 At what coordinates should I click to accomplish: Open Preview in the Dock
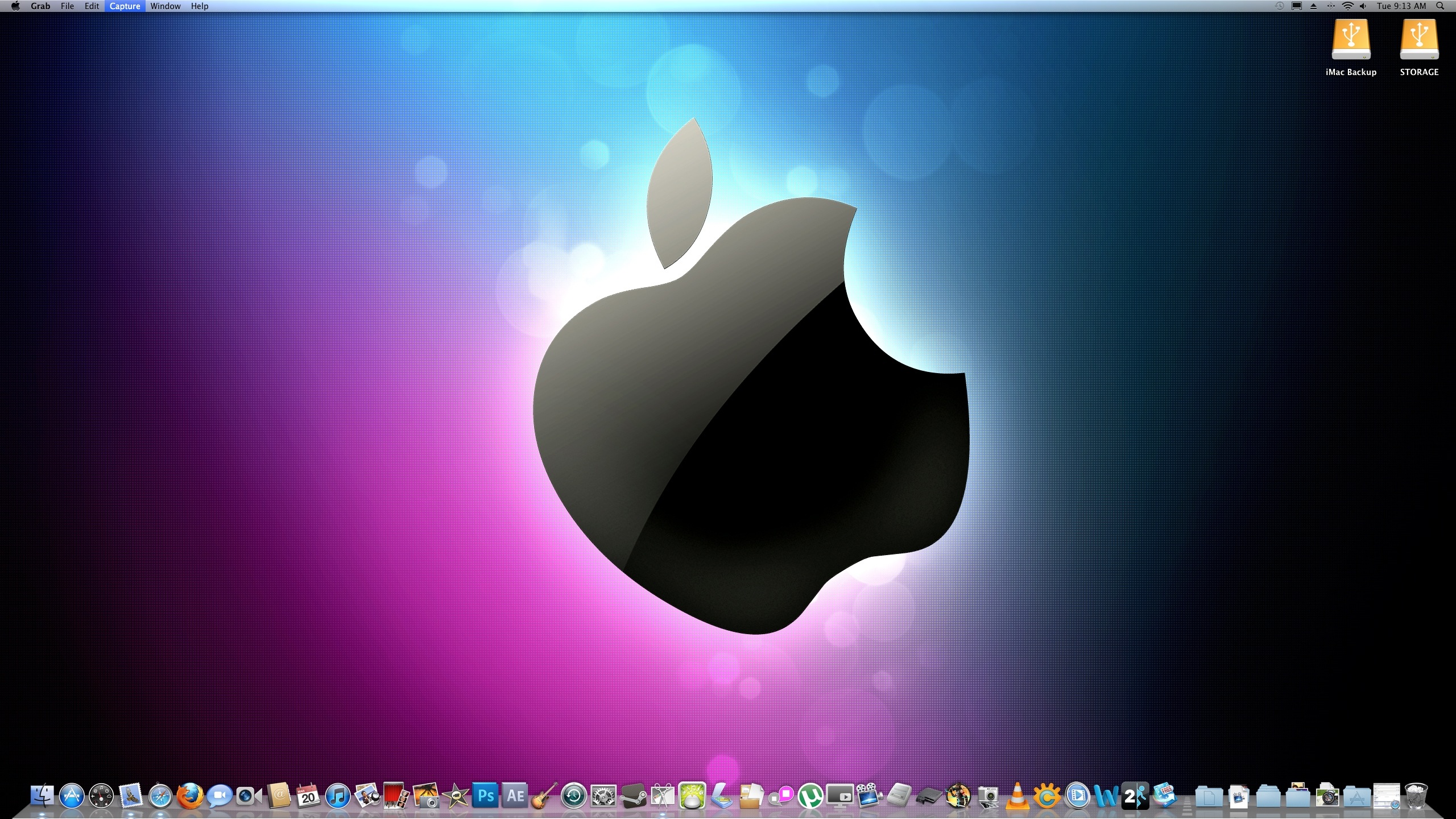pos(367,796)
